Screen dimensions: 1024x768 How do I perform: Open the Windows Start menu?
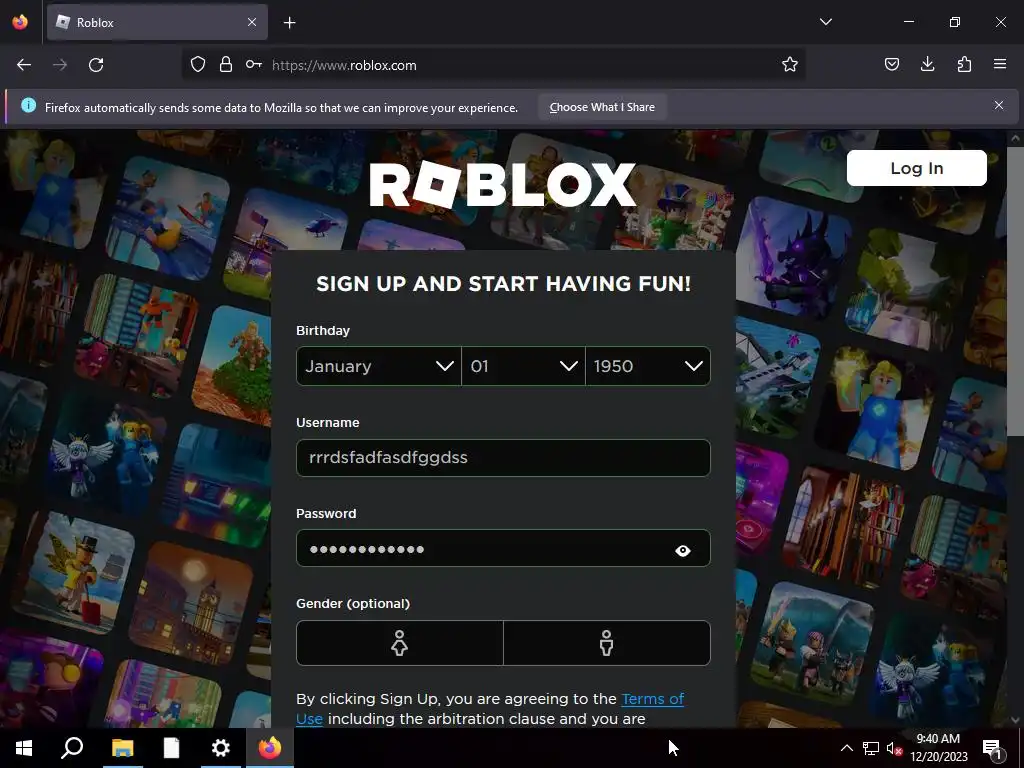pyautogui.click(x=24, y=748)
